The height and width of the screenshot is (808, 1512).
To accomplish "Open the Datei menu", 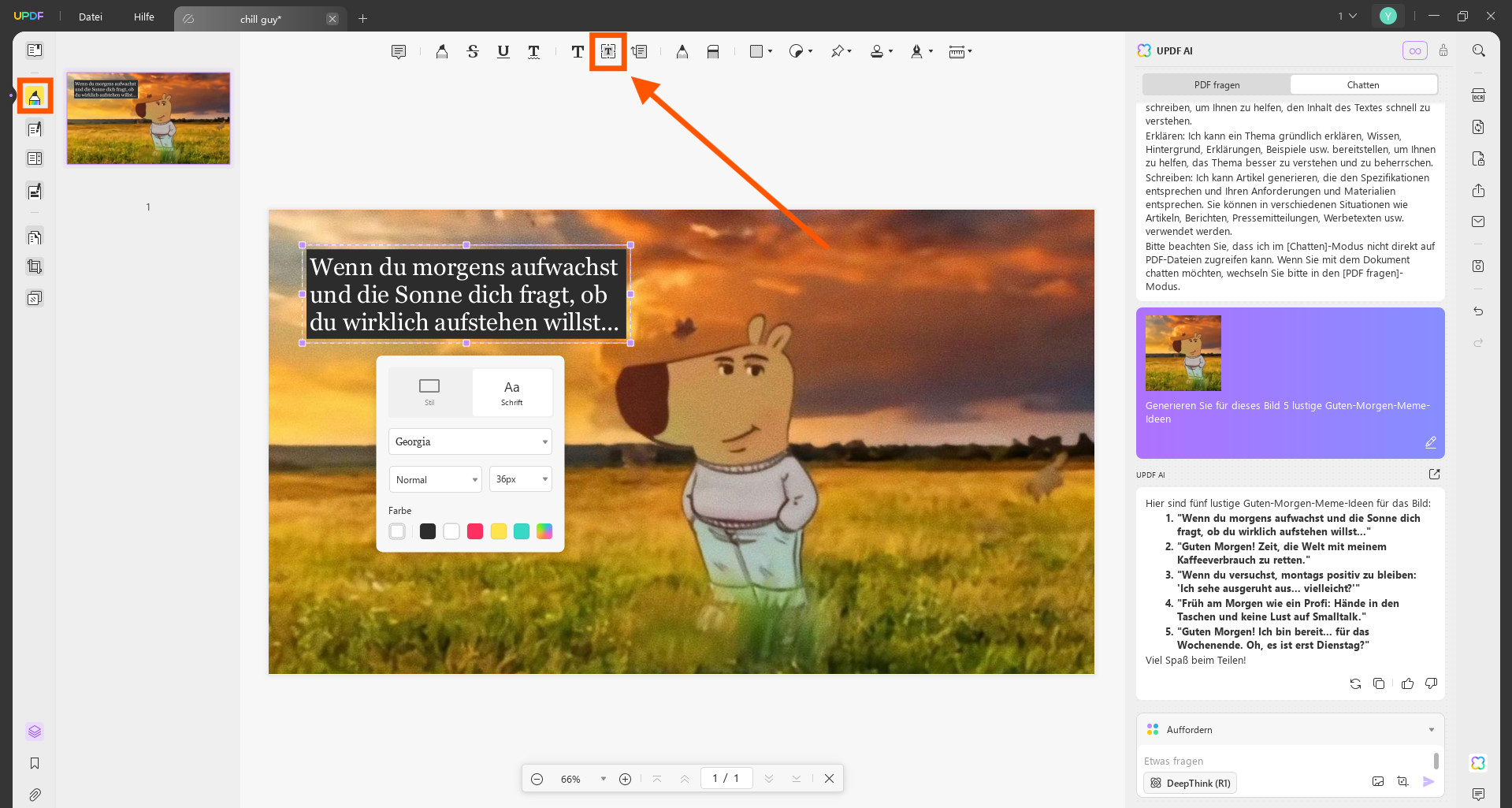I will tap(91, 17).
